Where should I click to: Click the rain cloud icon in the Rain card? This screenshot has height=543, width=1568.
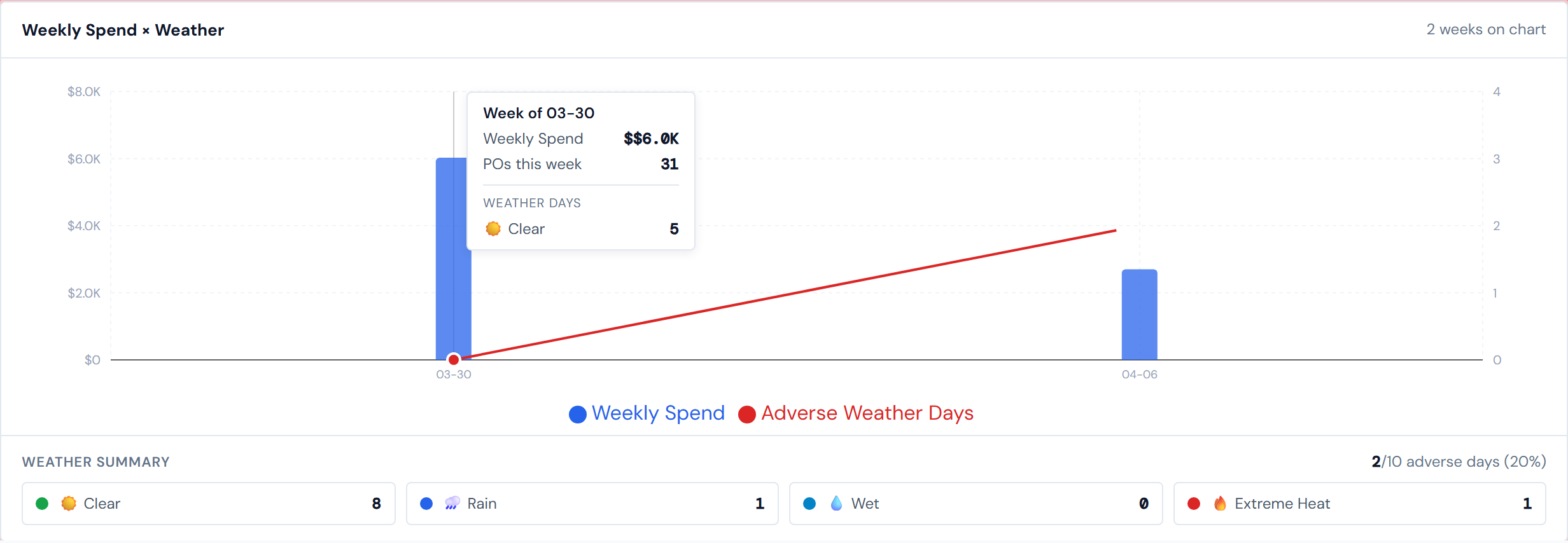[x=452, y=503]
